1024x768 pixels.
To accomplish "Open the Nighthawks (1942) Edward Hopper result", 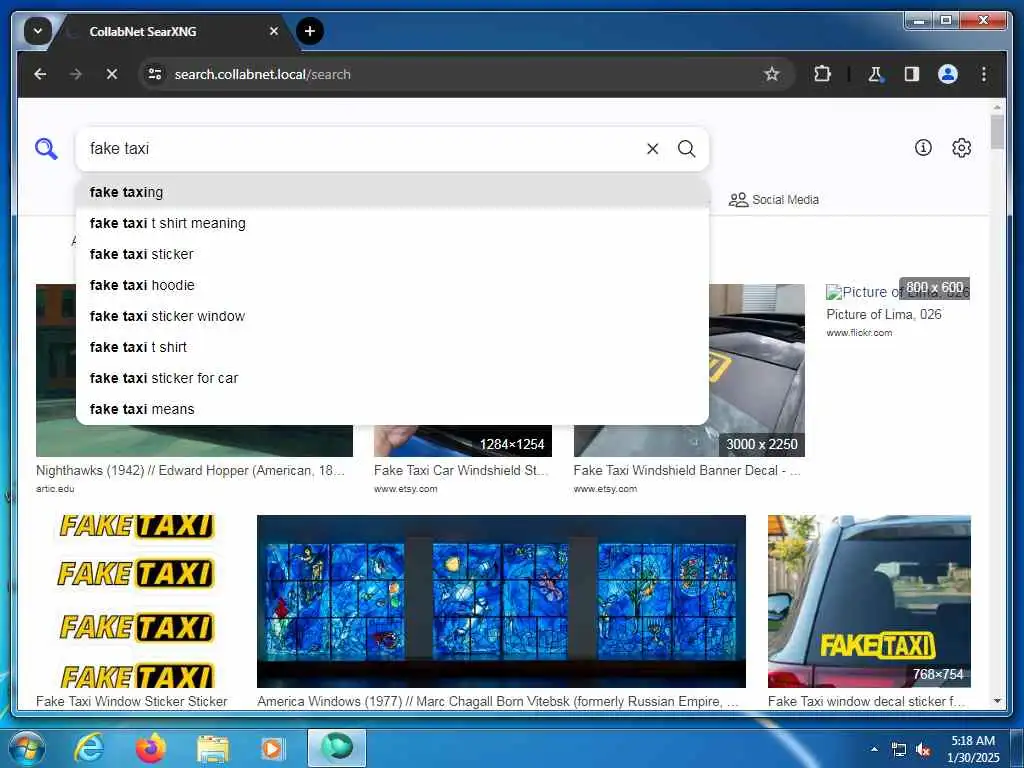I will 190,470.
